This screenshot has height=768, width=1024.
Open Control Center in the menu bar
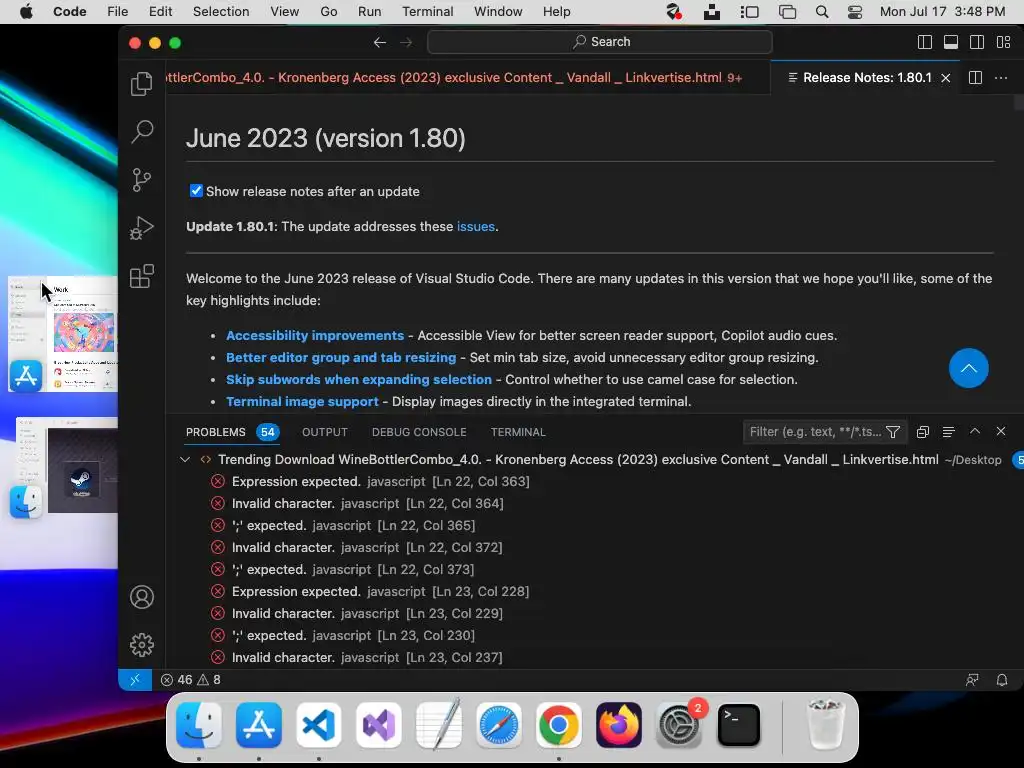855,12
